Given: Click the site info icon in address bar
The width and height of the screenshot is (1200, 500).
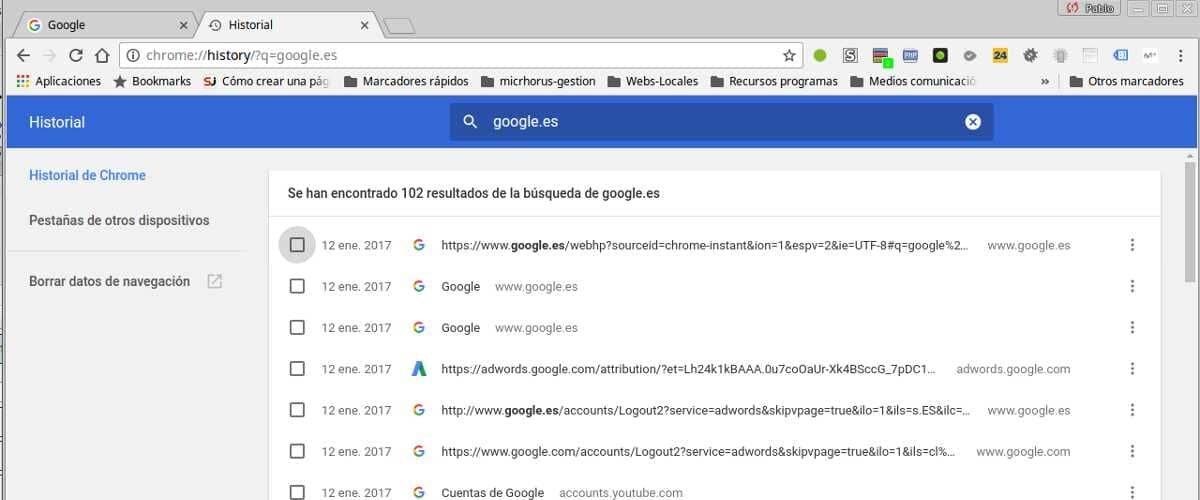Looking at the screenshot, I should 133,56.
